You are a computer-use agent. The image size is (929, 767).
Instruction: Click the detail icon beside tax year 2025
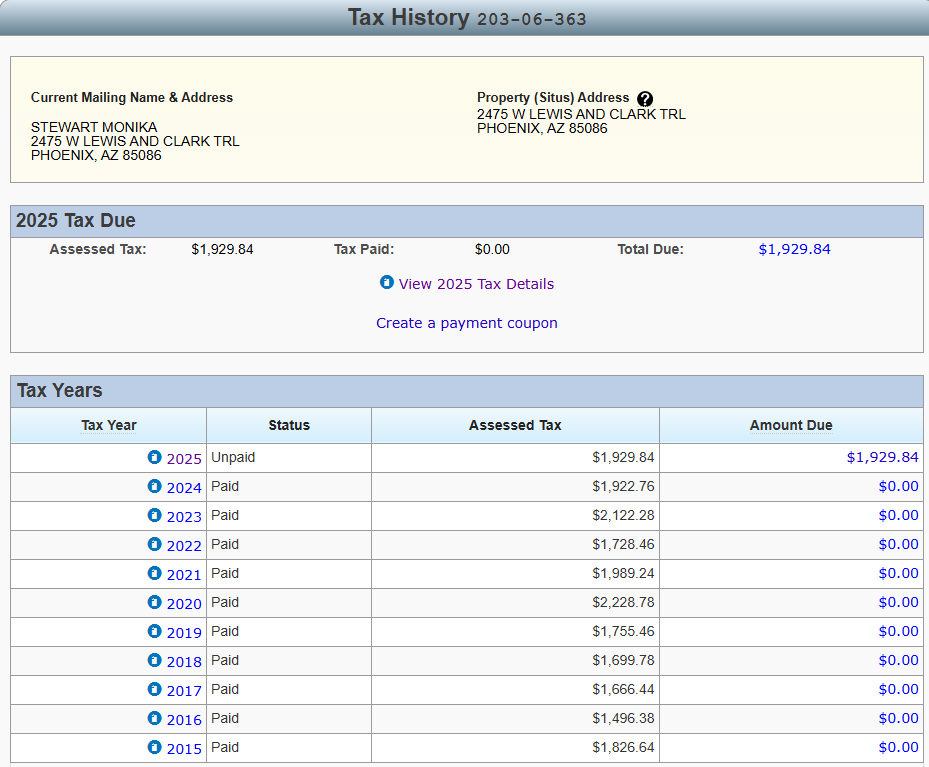(x=154, y=458)
